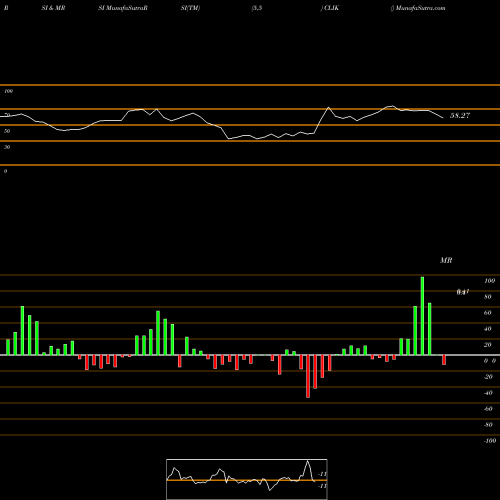Click the deepest red MR histogram bar
500x500 pixels.
pos(308,376)
